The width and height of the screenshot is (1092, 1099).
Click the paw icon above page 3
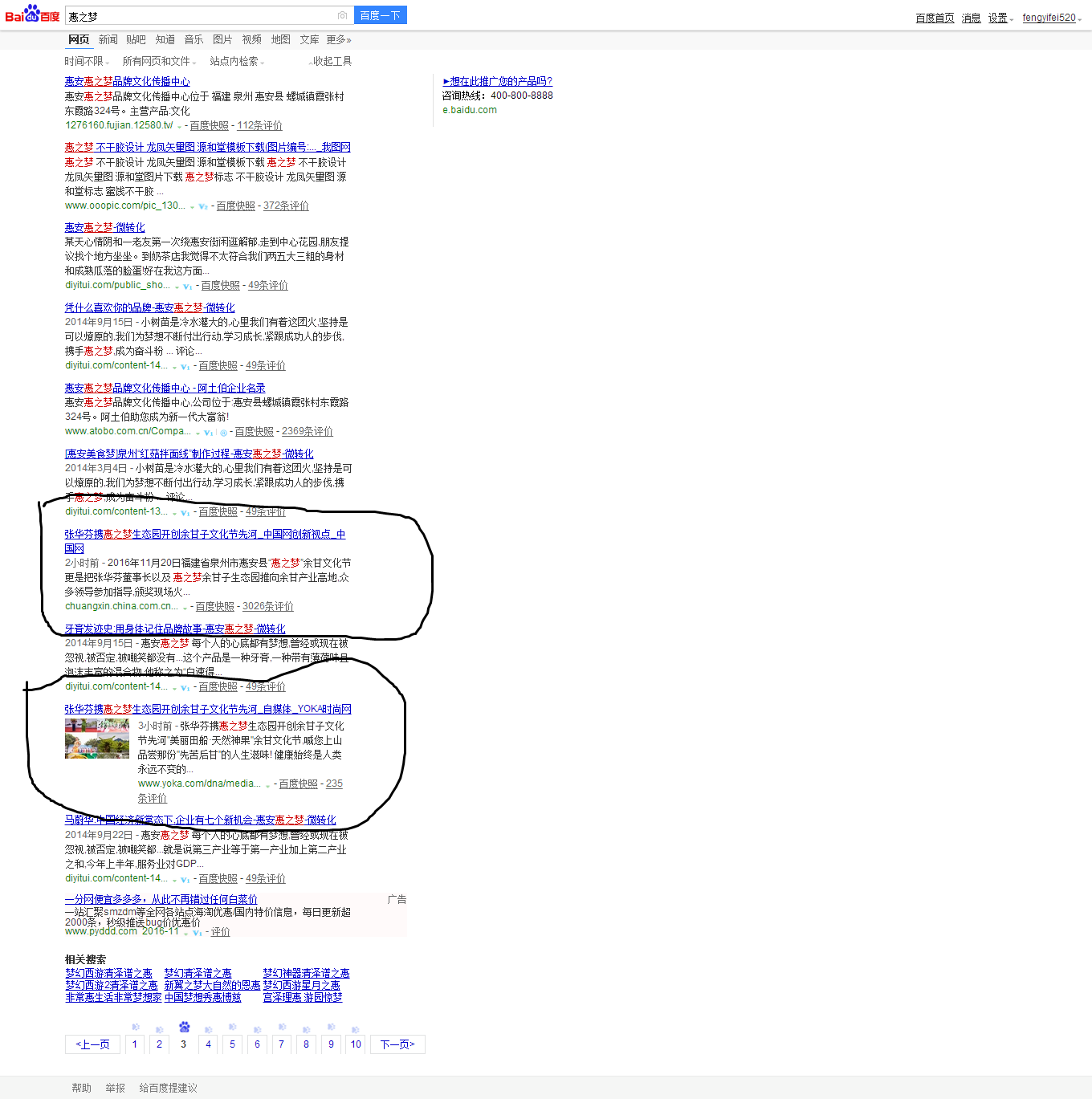tap(184, 1027)
